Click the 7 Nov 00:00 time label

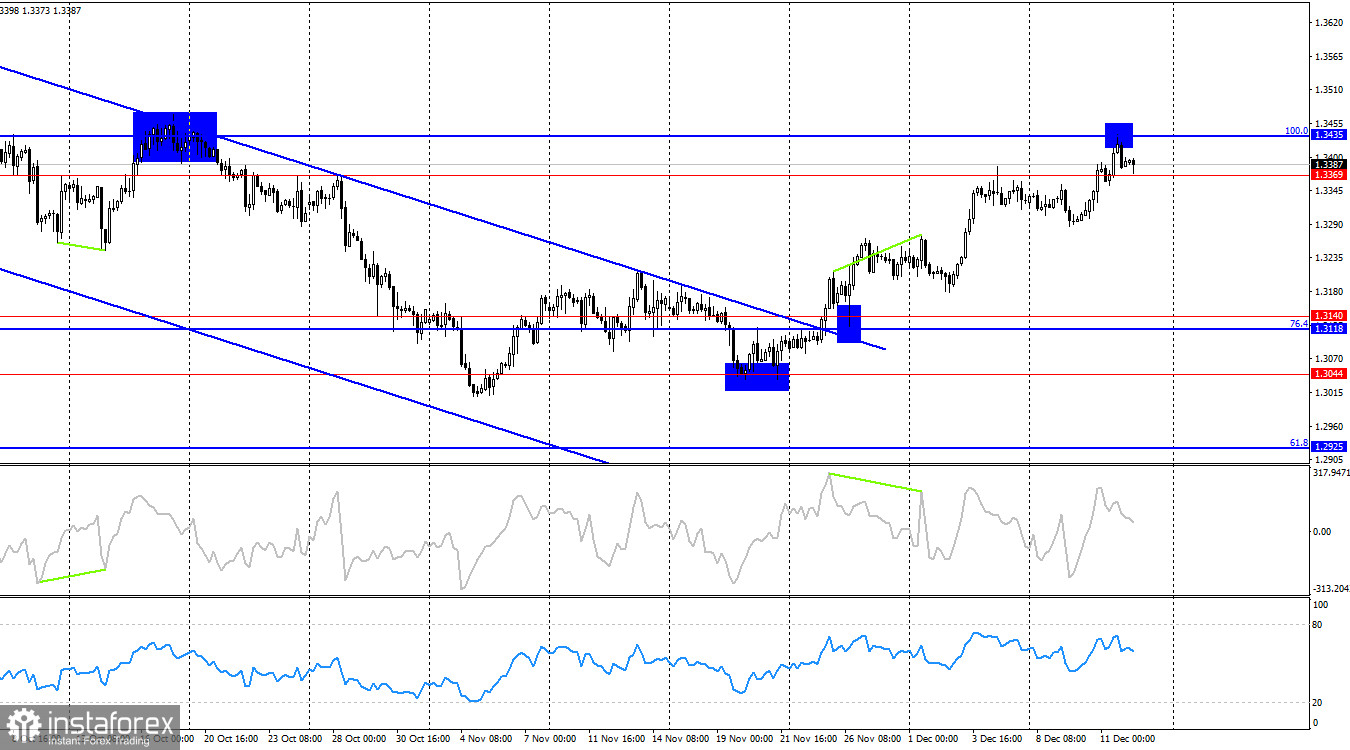point(548,739)
